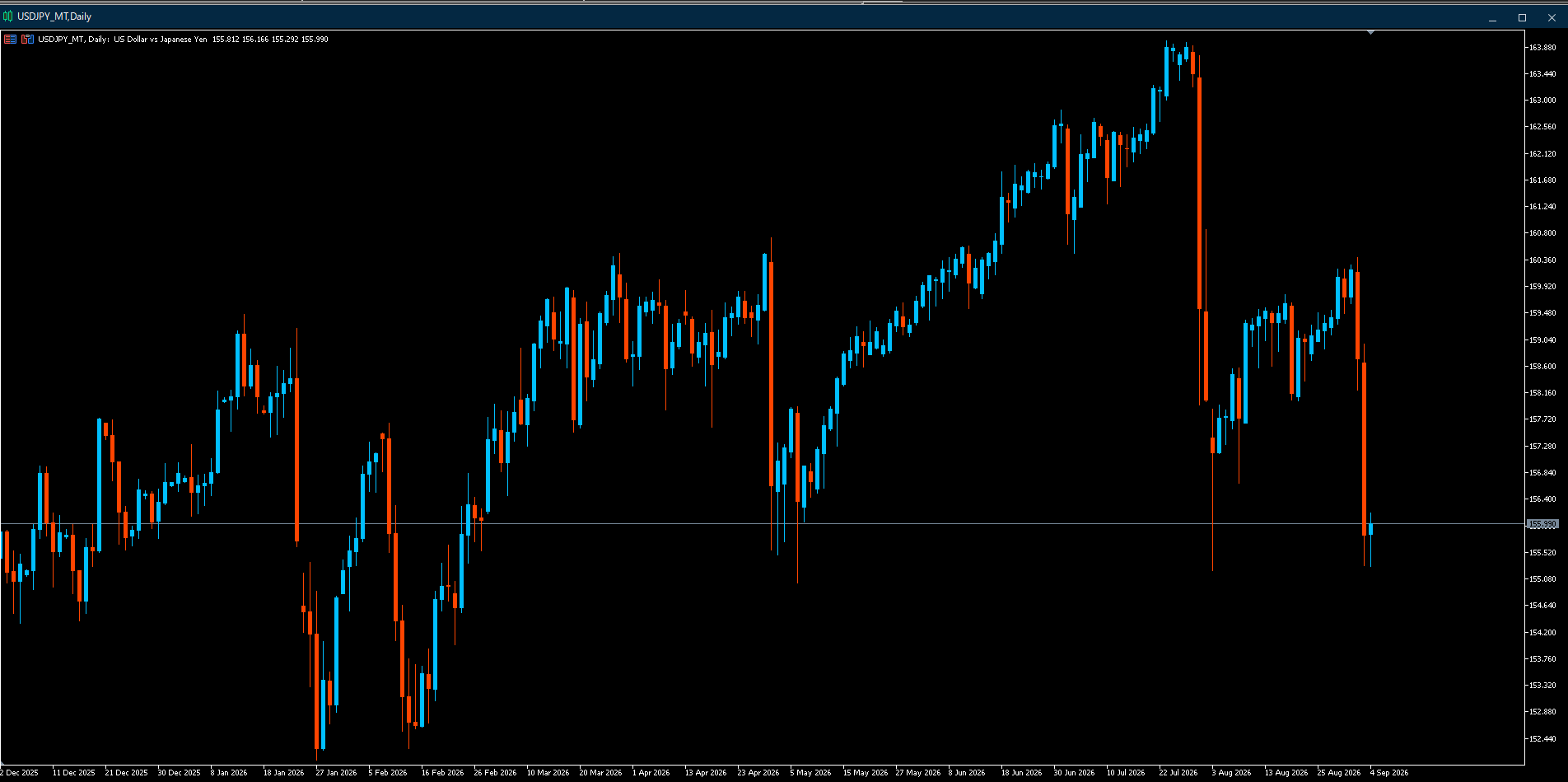The width and height of the screenshot is (1568, 782).
Task: Click the USDJPY_MT,Daily window title text
Action: pos(54,16)
